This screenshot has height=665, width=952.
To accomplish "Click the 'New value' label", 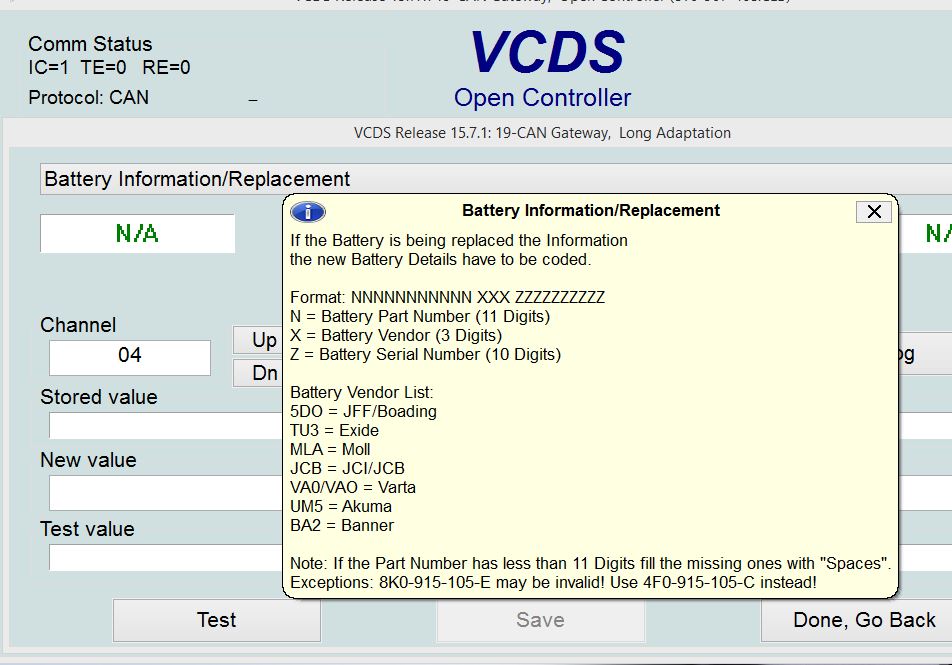I will [88, 460].
